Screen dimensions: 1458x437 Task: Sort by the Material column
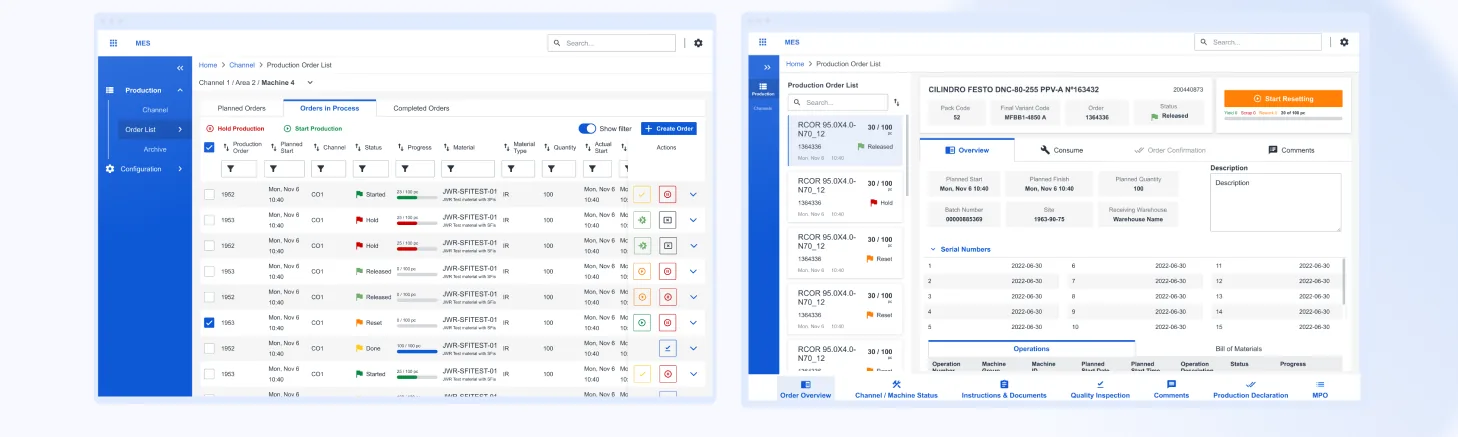click(x=446, y=147)
